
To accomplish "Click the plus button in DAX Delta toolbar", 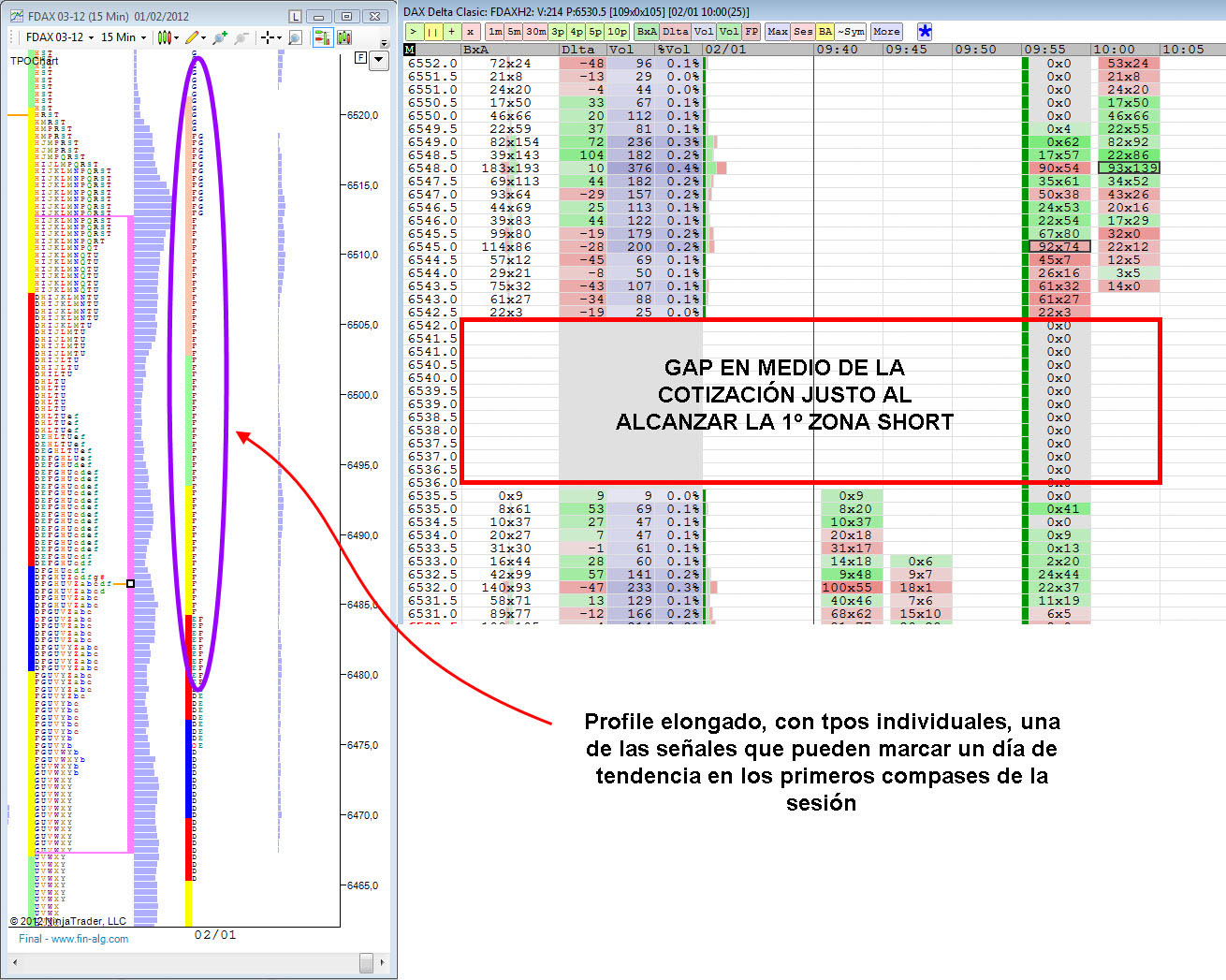I will point(451,32).
